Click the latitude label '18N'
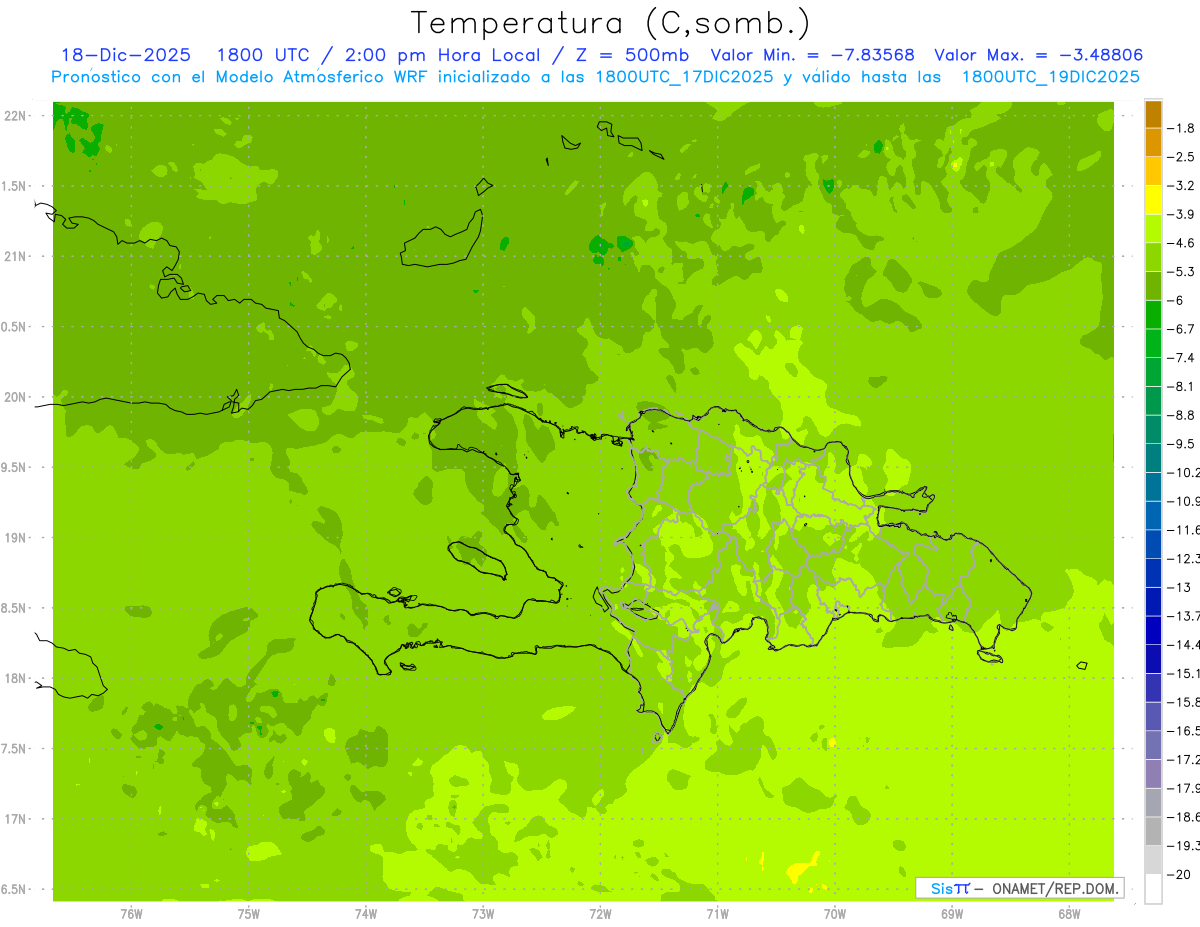 14,678
